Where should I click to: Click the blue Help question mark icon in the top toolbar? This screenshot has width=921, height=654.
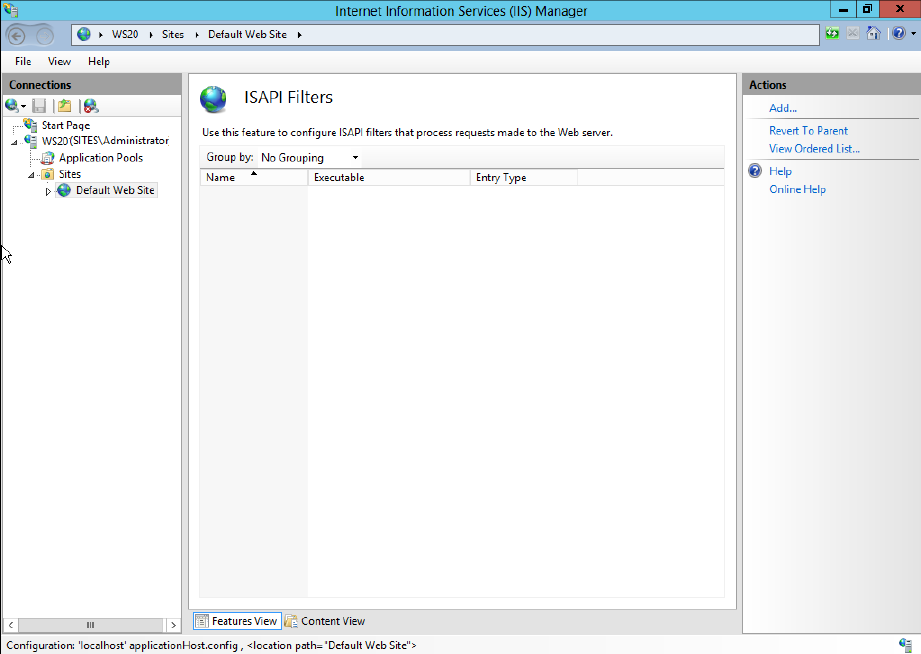(899, 33)
